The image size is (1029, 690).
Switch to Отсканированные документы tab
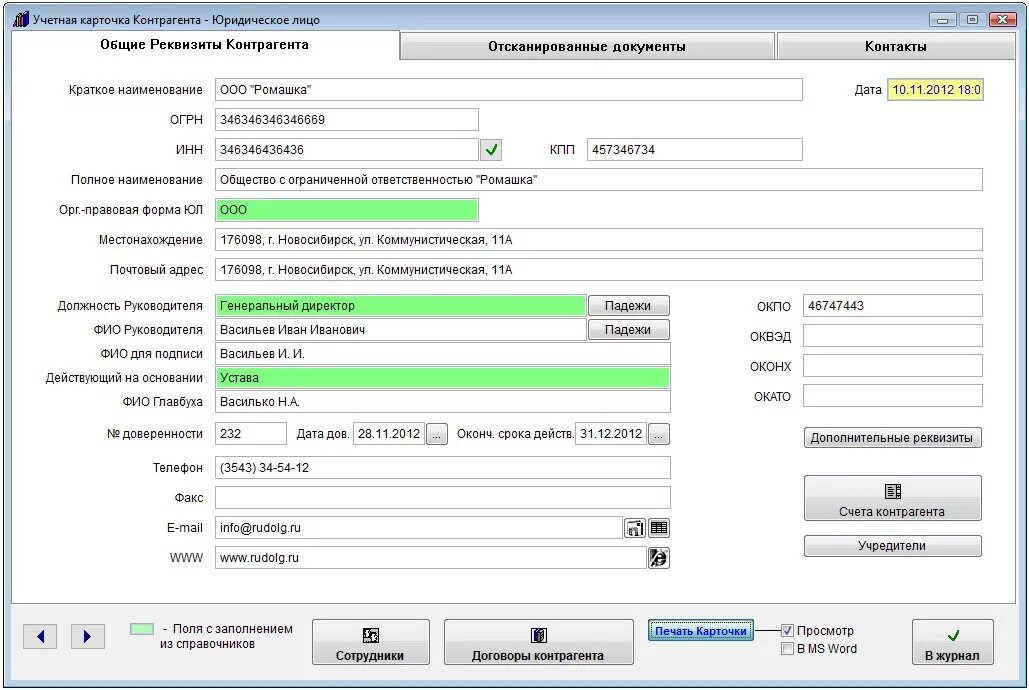coord(587,47)
